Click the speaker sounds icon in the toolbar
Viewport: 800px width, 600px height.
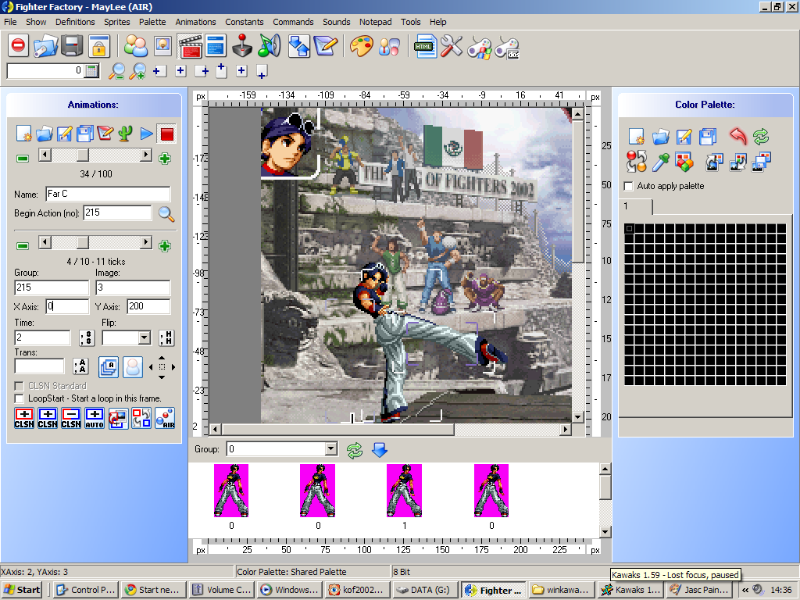pyautogui.click(x=268, y=46)
